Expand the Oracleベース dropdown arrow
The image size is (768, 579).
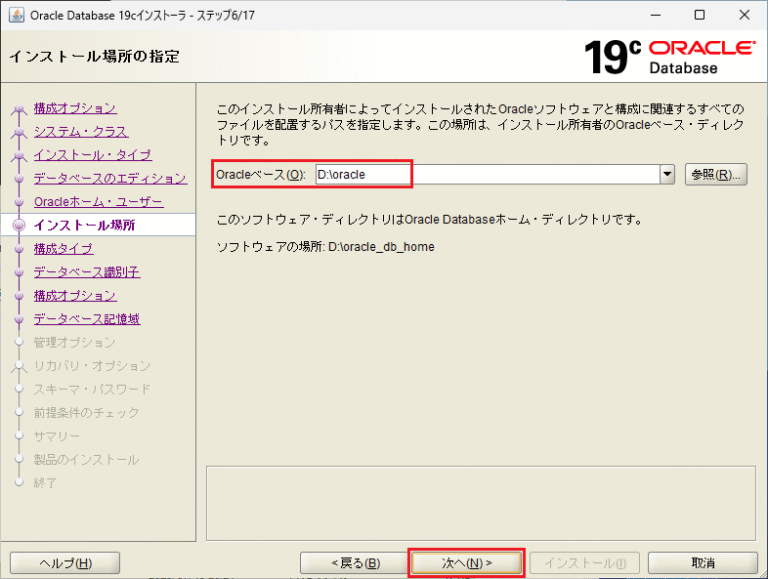(x=667, y=174)
